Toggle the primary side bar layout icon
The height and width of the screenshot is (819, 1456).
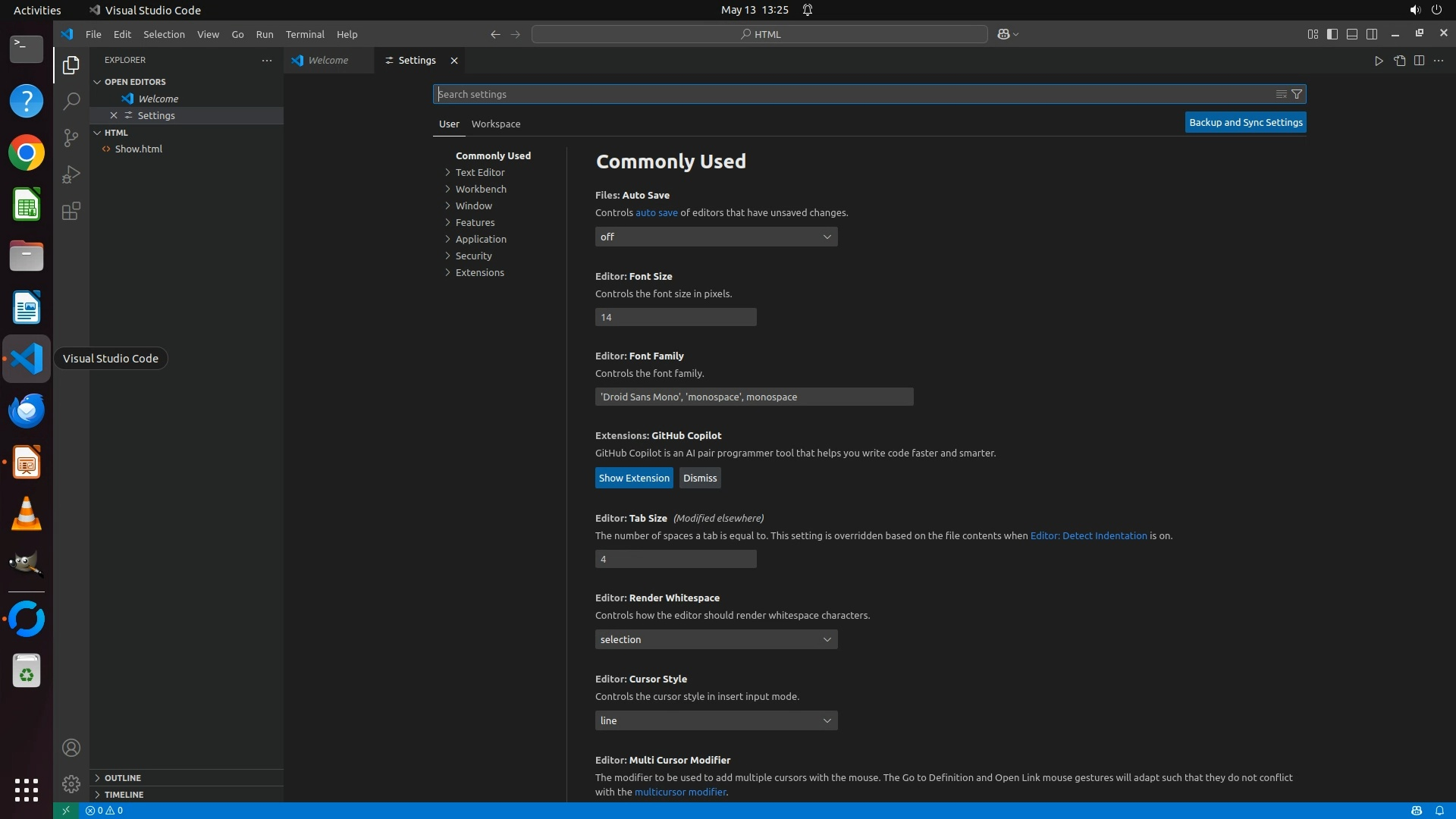pos(1332,34)
